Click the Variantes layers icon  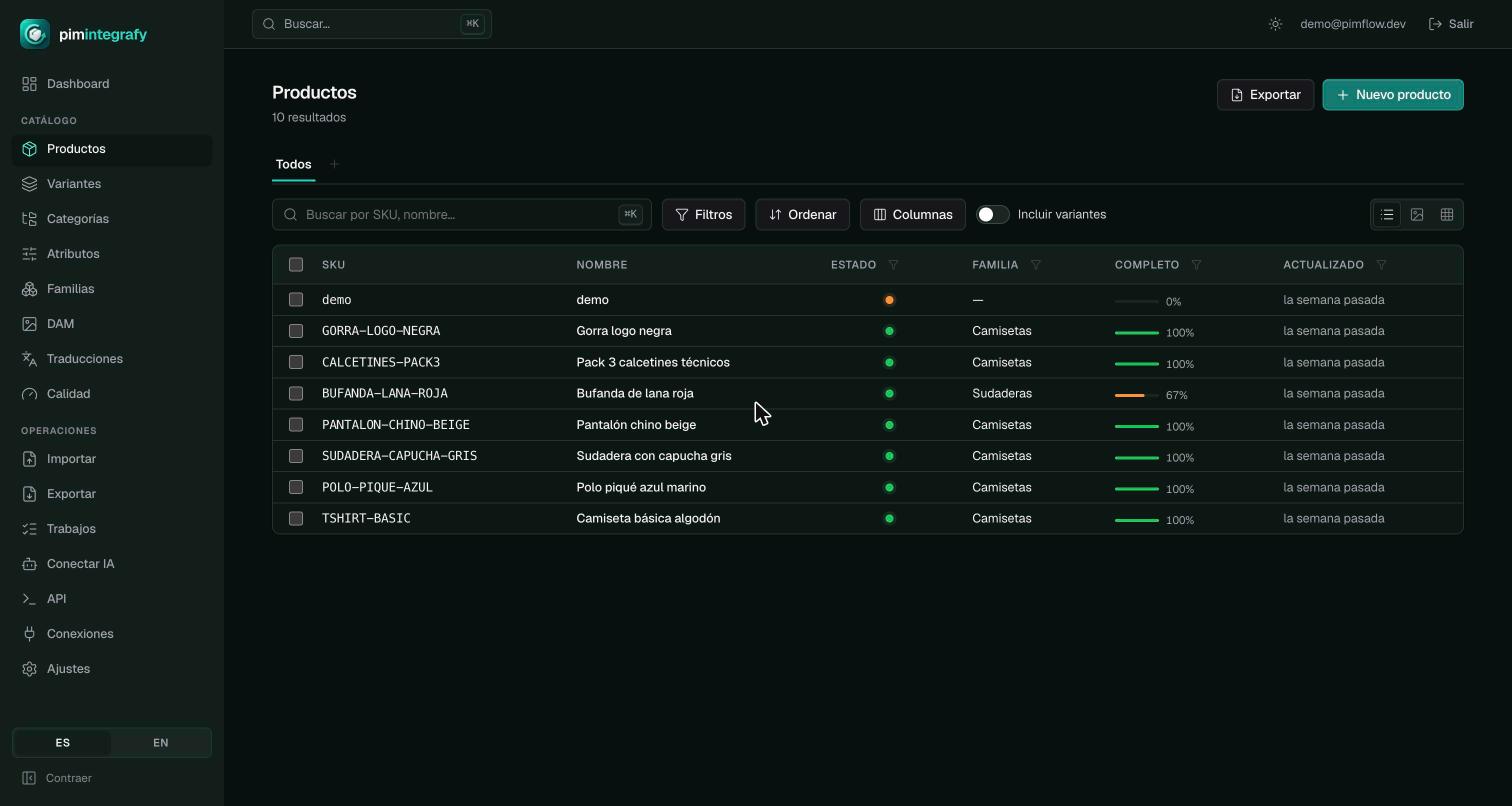[29, 184]
